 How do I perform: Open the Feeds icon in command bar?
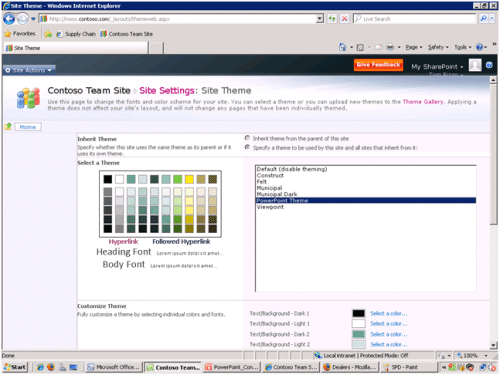360,47
